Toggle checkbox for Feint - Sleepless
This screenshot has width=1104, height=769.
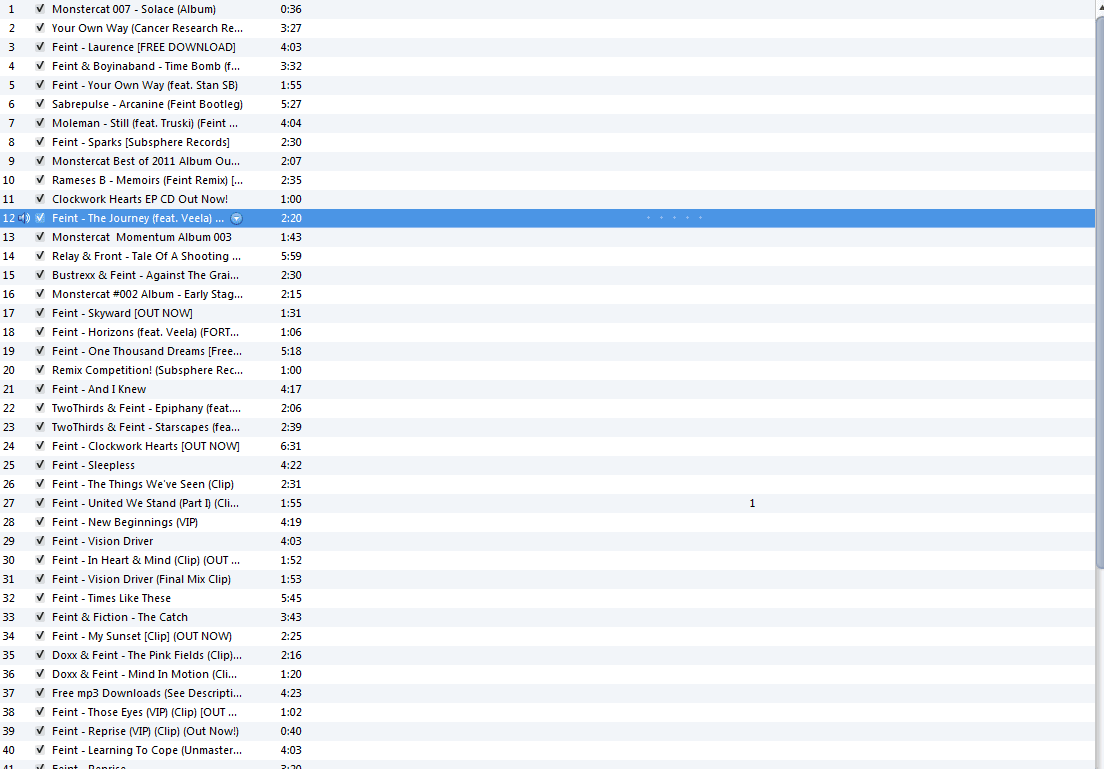40,465
